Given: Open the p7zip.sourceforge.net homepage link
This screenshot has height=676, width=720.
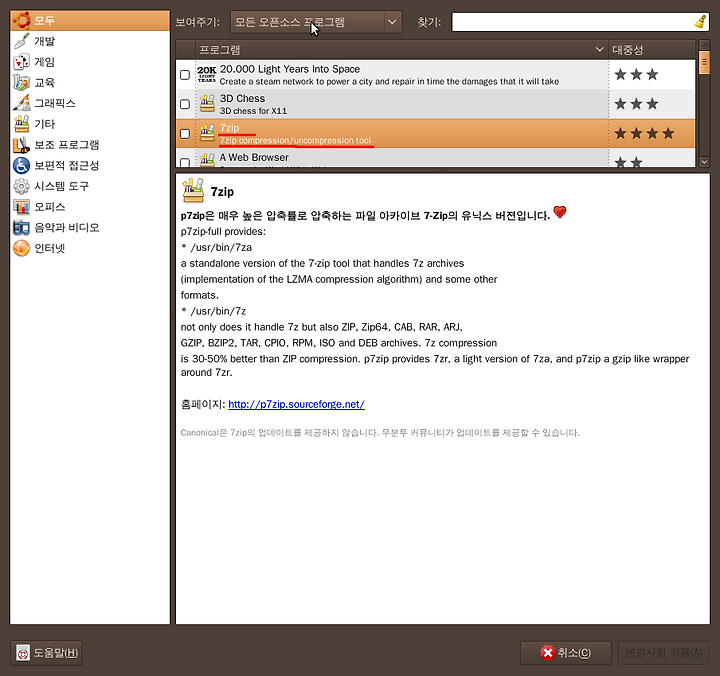Looking at the screenshot, I should pos(297,404).
